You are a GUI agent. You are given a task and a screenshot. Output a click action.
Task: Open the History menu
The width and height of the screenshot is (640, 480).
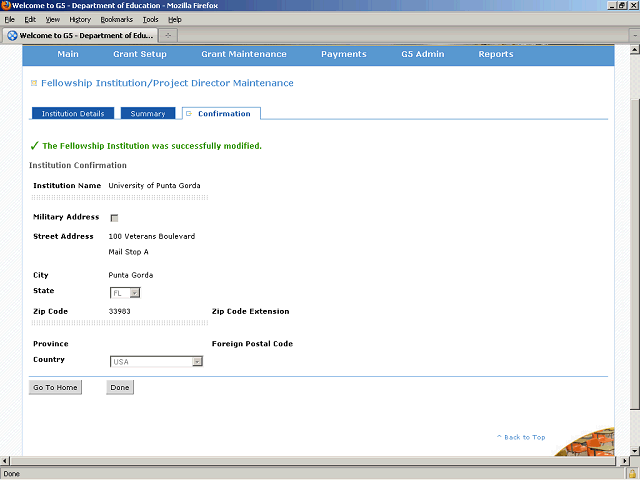click(x=80, y=20)
